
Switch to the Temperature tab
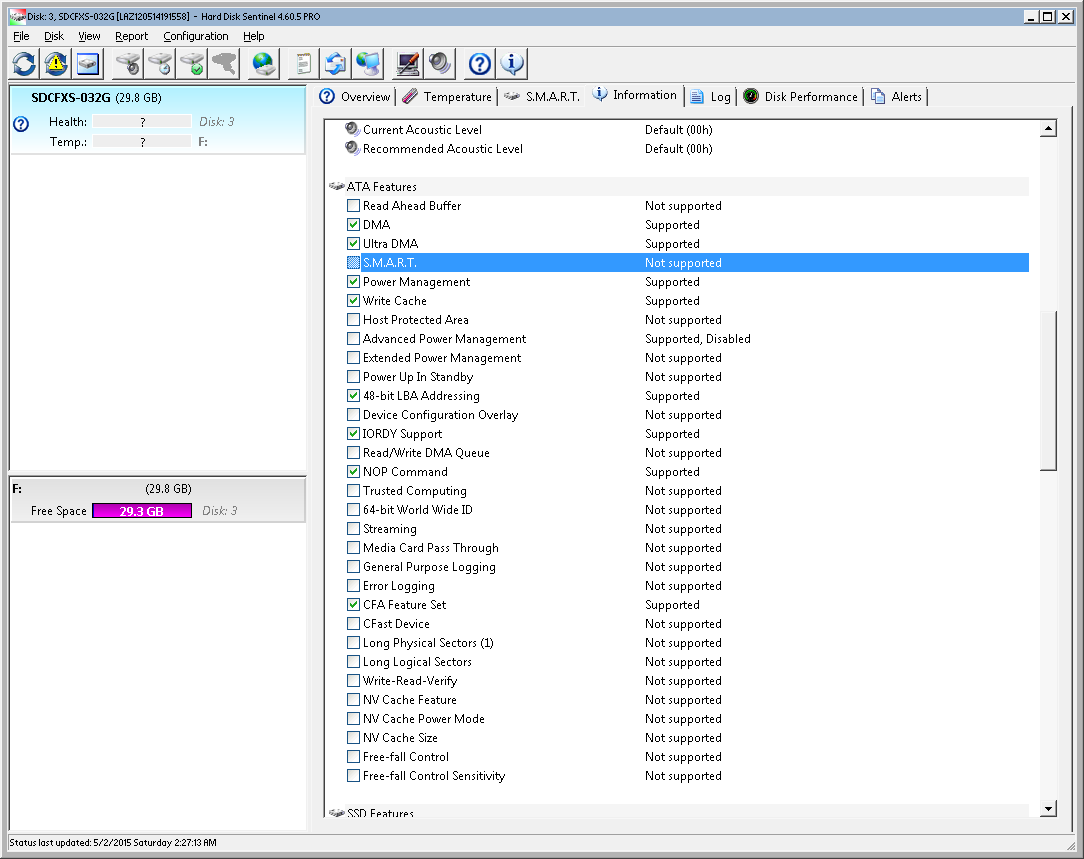tap(457, 97)
